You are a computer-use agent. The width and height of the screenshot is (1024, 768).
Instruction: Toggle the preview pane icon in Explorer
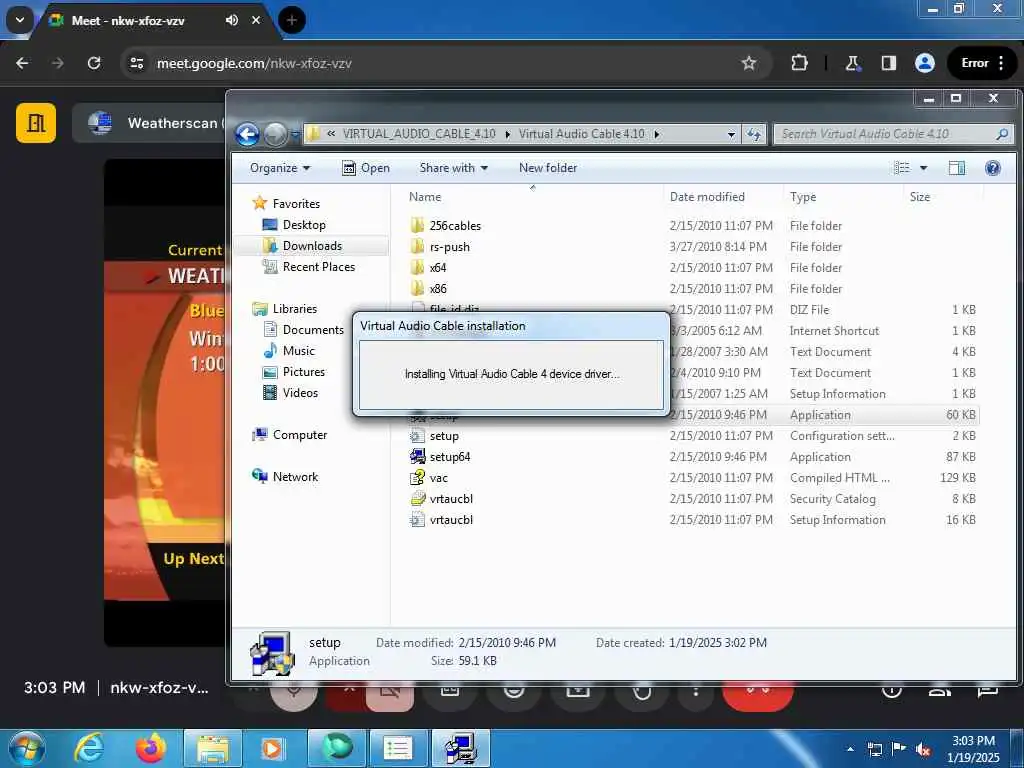click(x=957, y=168)
